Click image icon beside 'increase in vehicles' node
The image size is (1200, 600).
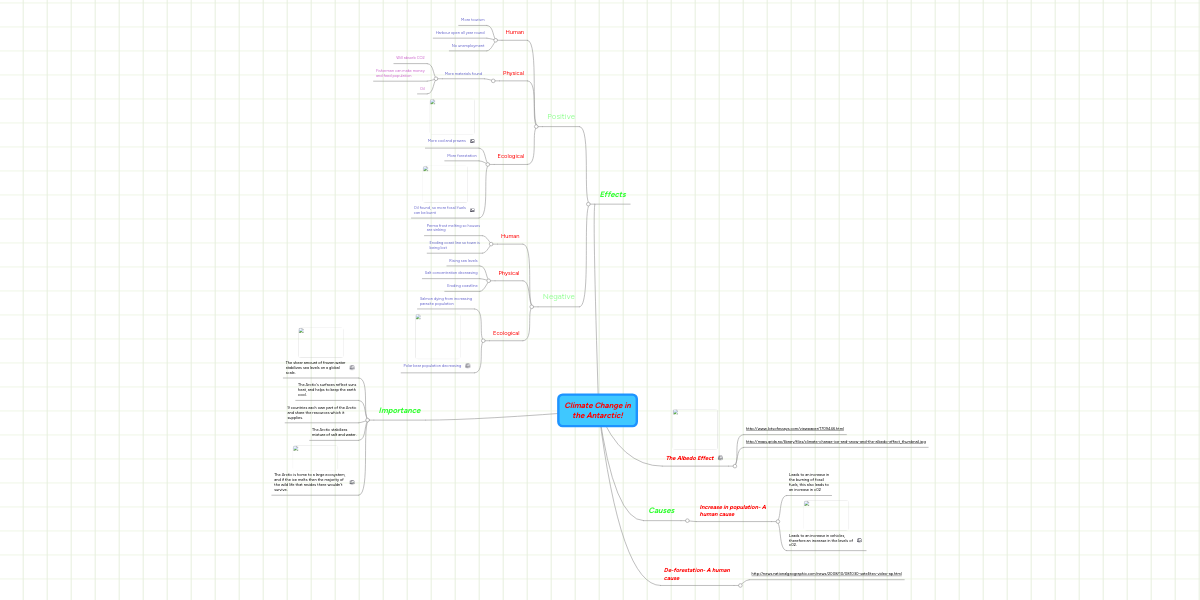[859, 541]
